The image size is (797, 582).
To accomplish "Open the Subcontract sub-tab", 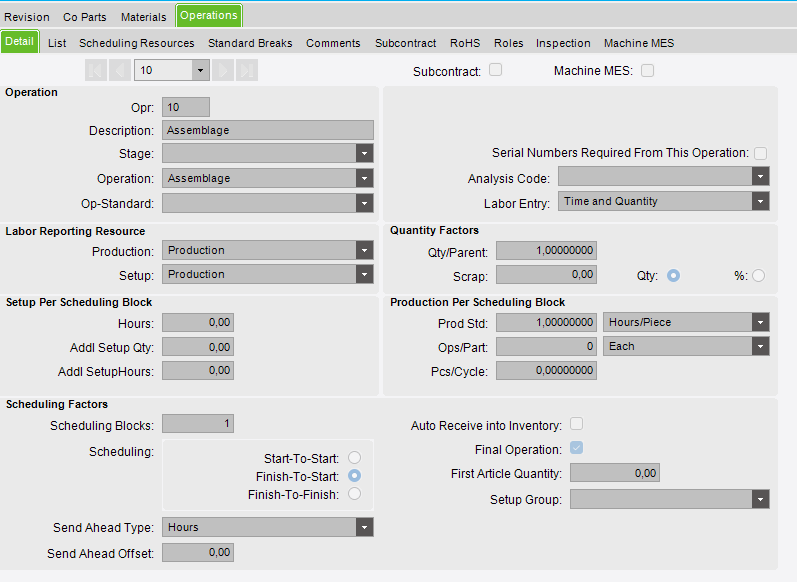I will [406, 43].
